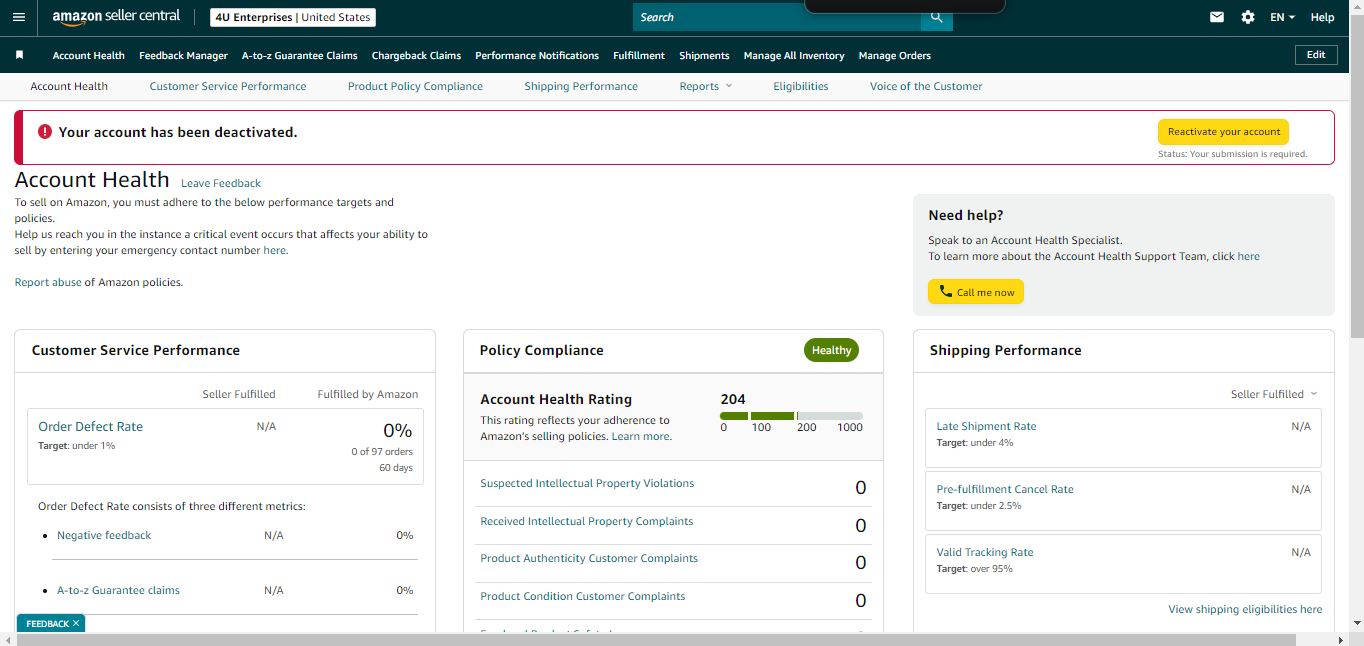
Task: Open Product Authenticity Customer Complaints
Action: [589, 558]
